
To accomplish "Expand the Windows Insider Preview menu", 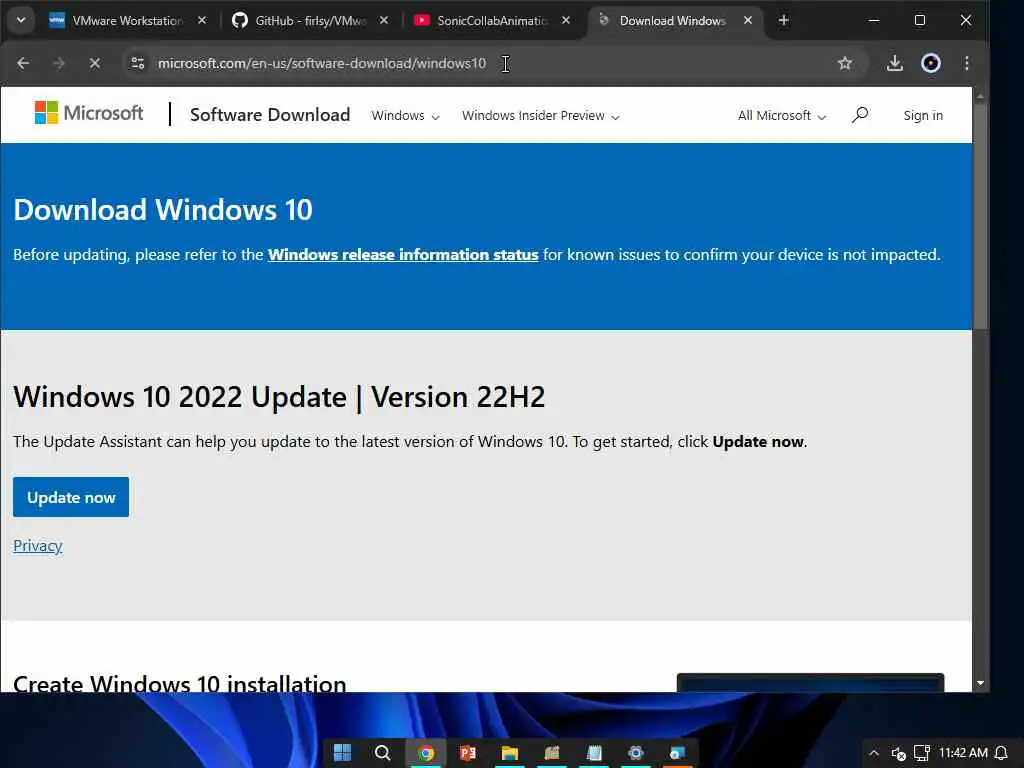I will (541, 116).
